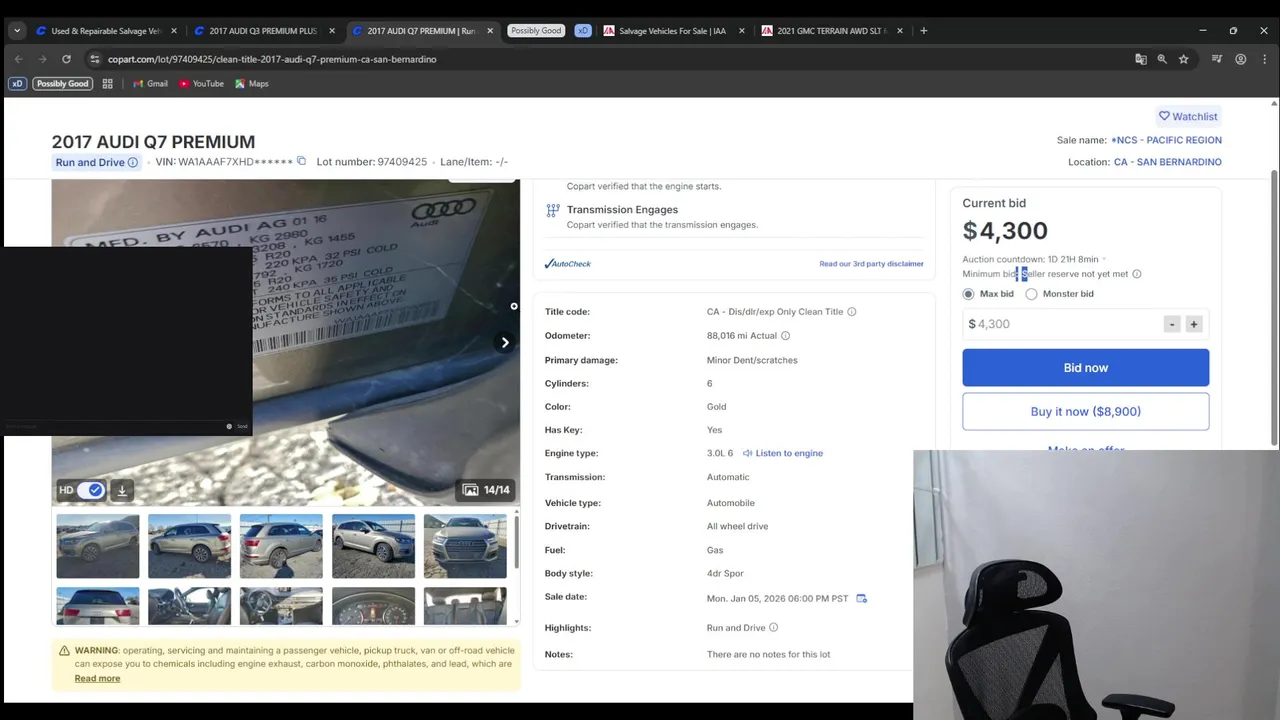Bookmark this page with the star icon
Viewport: 1280px width, 720px height.
1184,59
